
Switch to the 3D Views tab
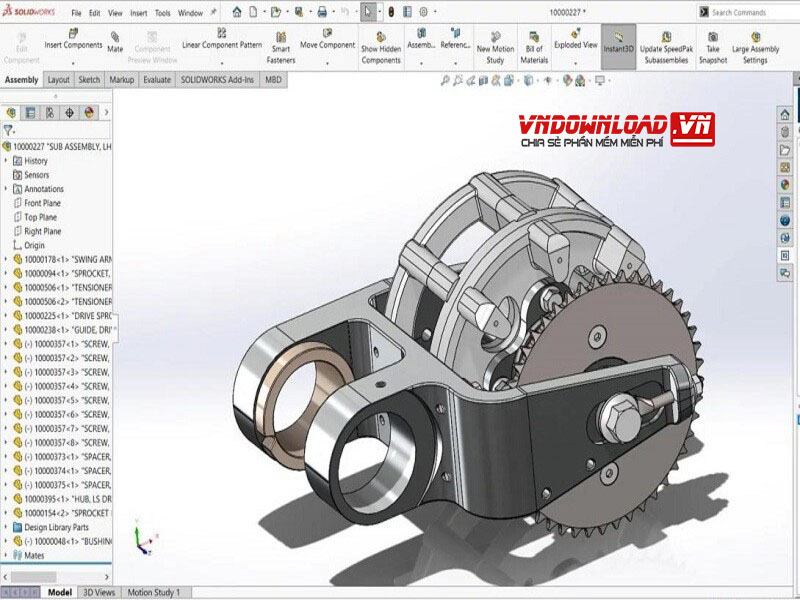[x=99, y=592]
